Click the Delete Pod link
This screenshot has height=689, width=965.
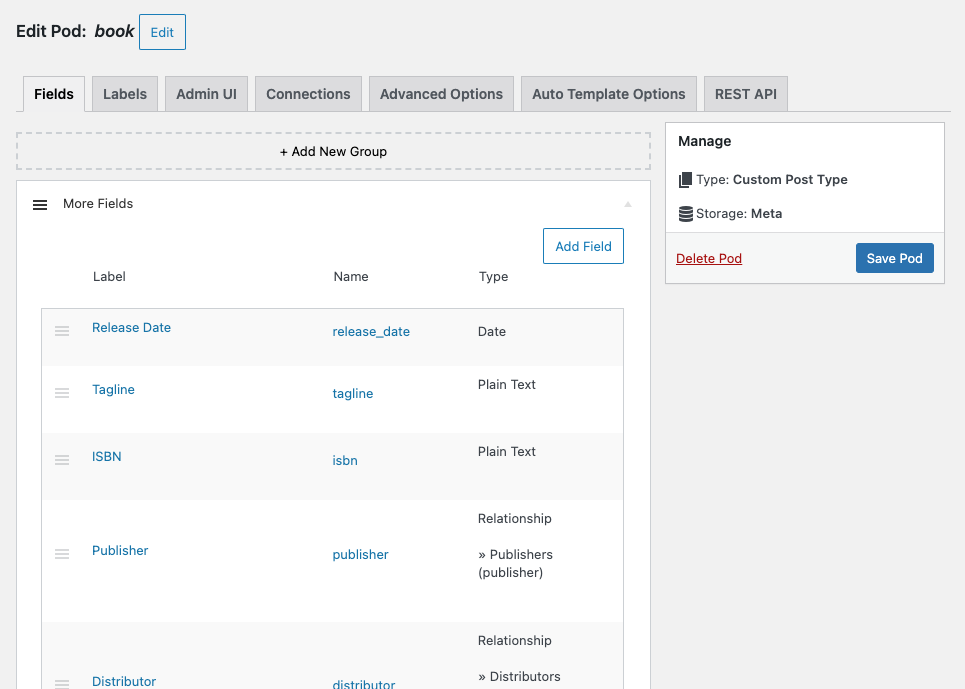[x=709, y=258]
